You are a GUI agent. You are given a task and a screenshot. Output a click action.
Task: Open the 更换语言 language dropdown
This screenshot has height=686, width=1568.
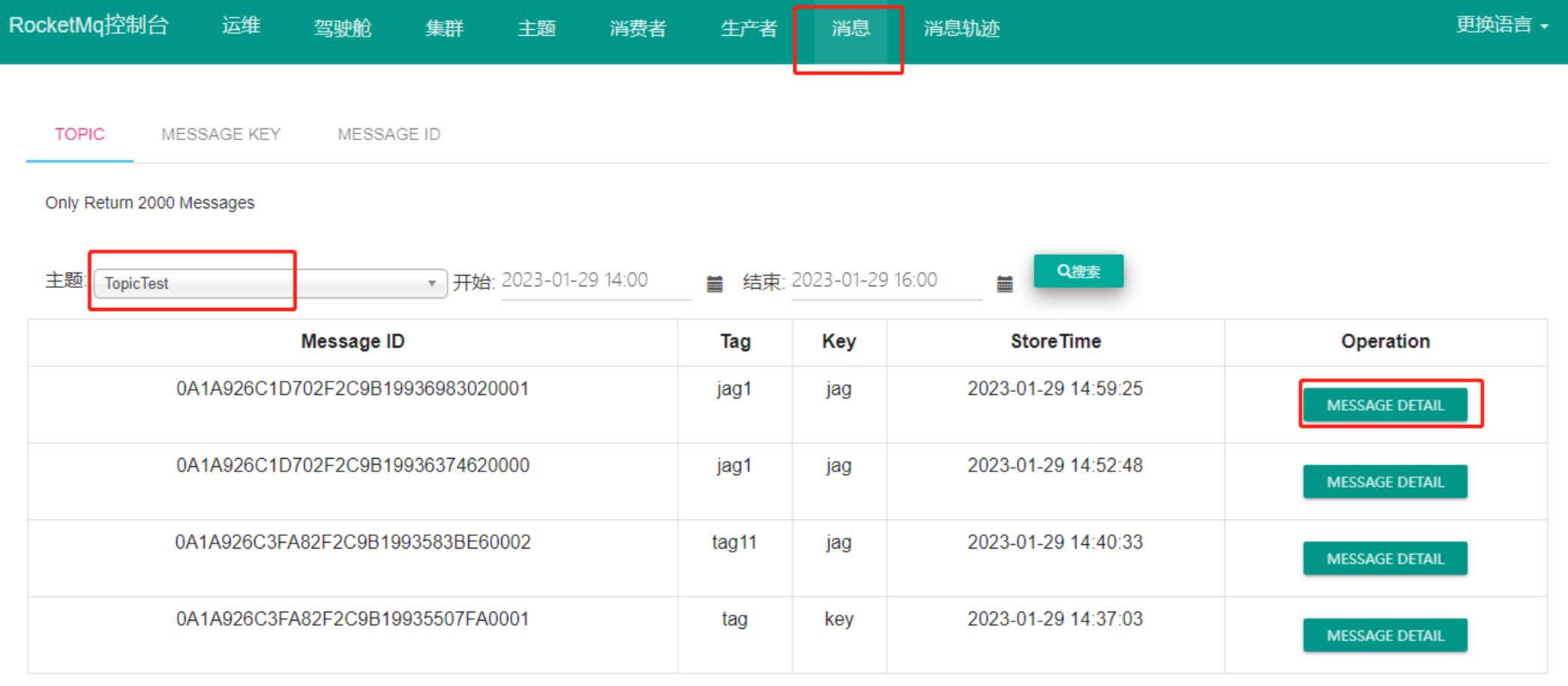pos(1501,25)
